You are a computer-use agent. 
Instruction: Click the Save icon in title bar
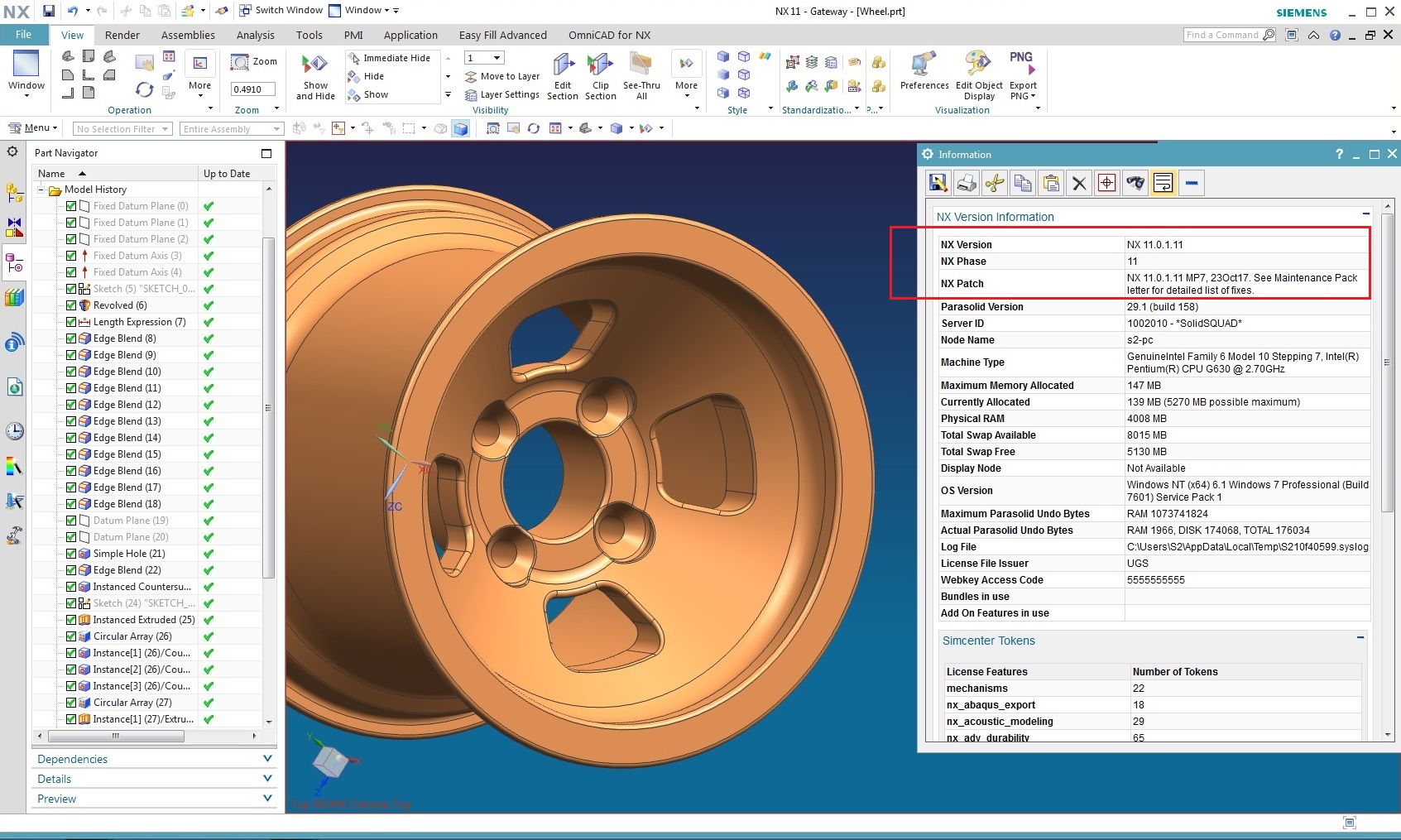(x=49, y=11)
